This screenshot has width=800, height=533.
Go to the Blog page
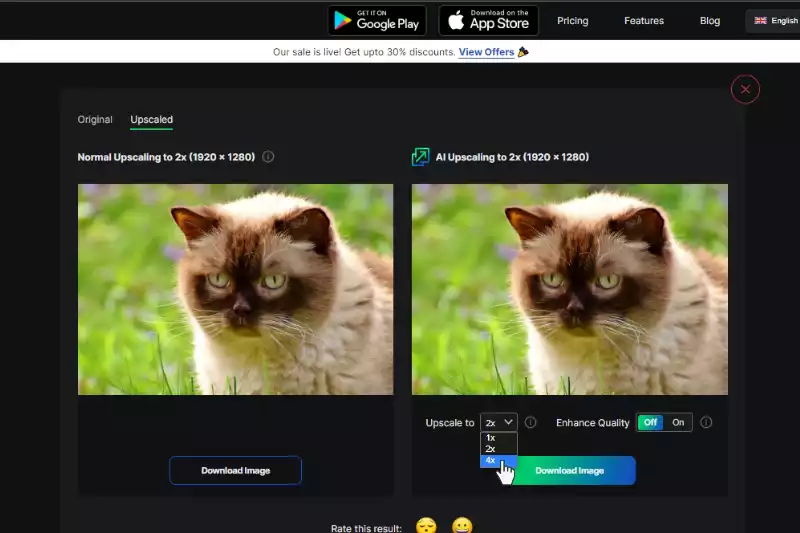coord(710,21)
